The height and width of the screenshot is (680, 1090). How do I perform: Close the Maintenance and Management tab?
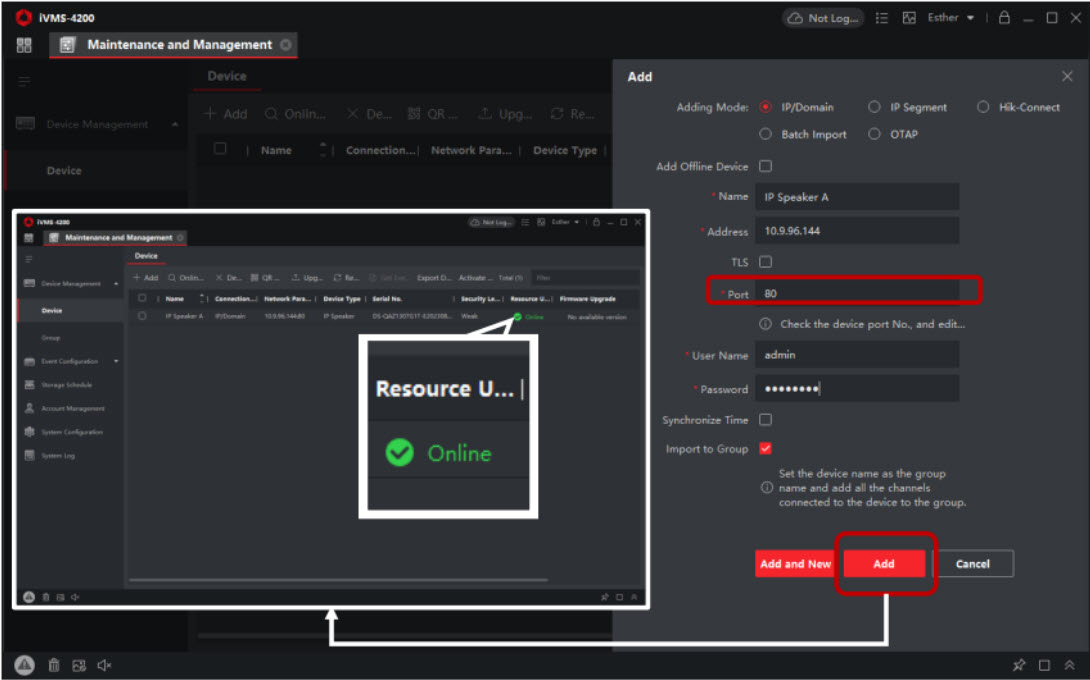[286, 45]
